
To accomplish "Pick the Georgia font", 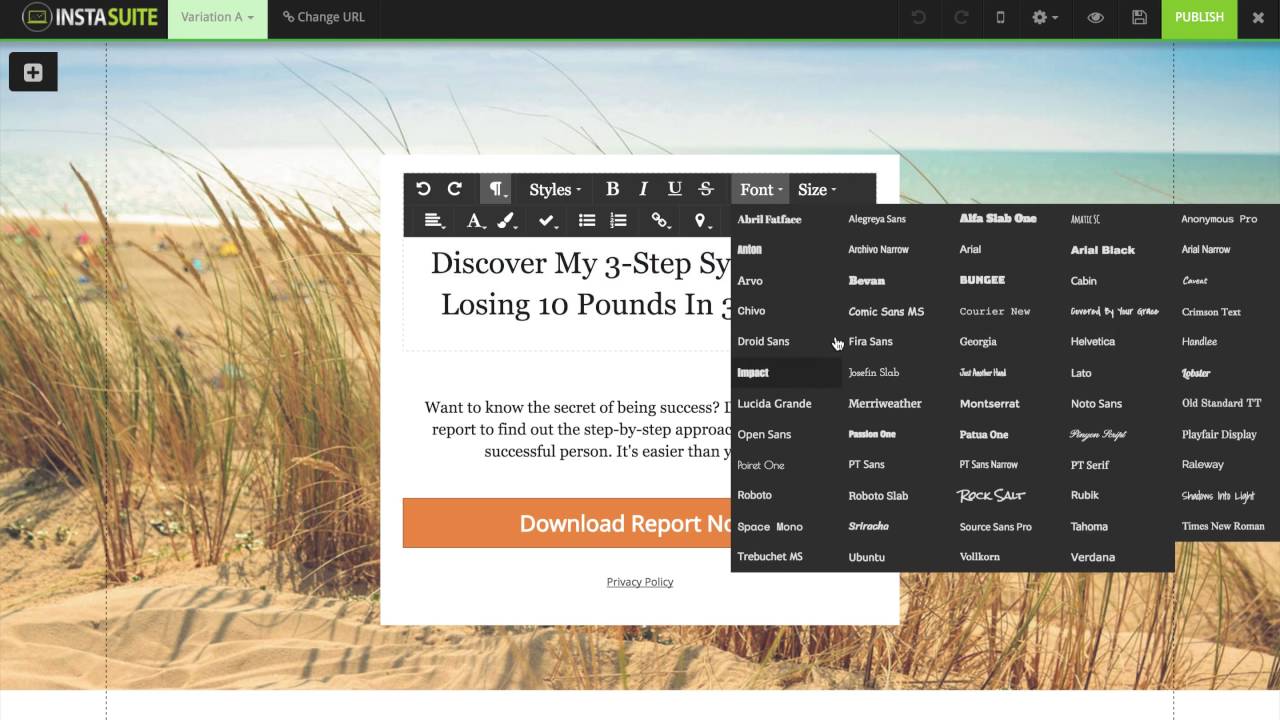I will (x=978, y=341).
